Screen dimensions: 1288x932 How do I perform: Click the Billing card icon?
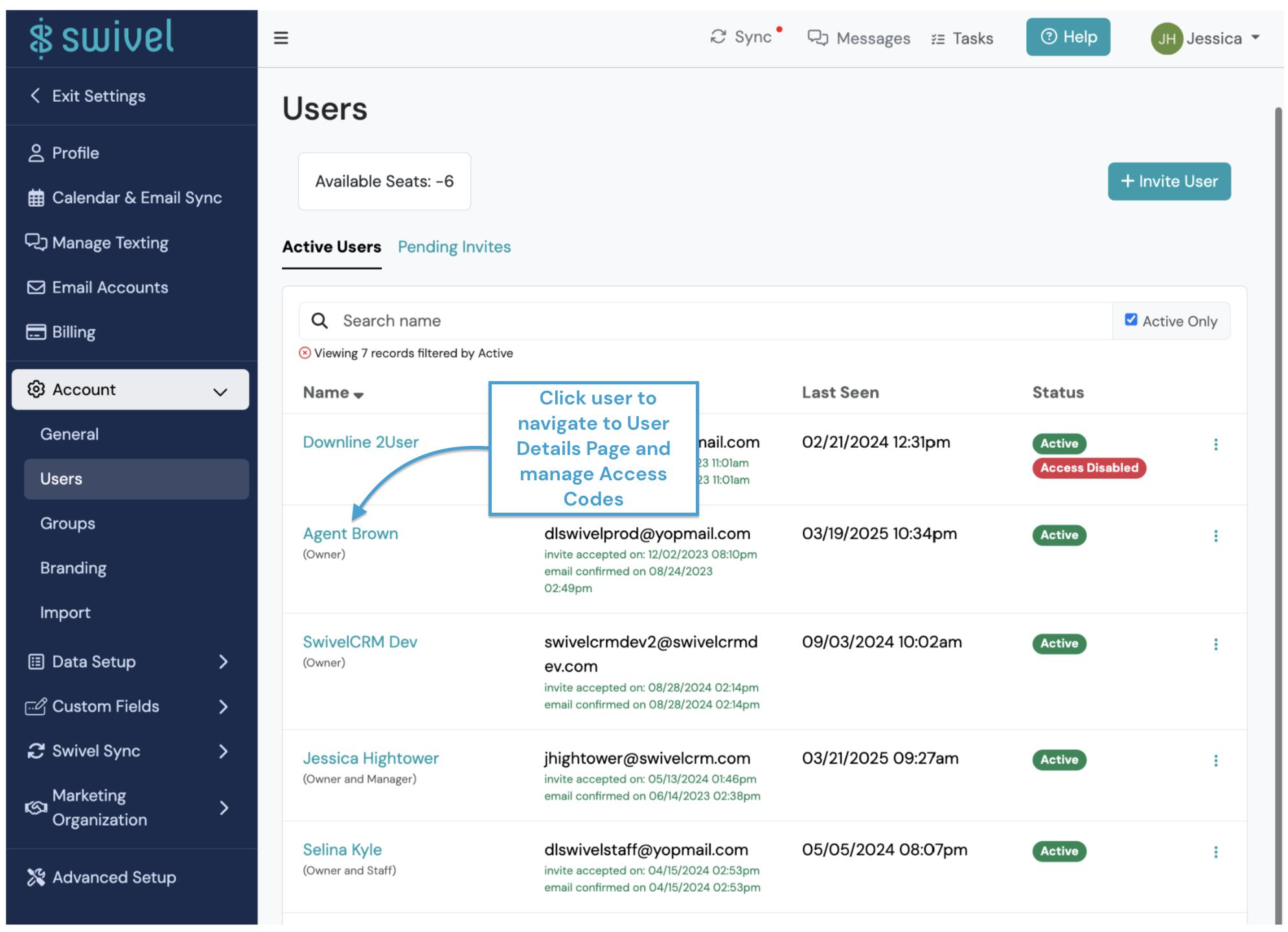coord(36,332)
